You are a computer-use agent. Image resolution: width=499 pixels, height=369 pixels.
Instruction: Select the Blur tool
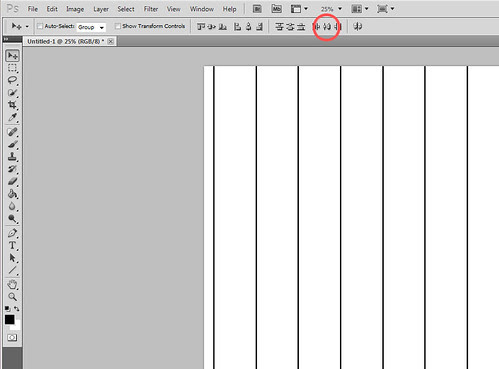[12, 206]
